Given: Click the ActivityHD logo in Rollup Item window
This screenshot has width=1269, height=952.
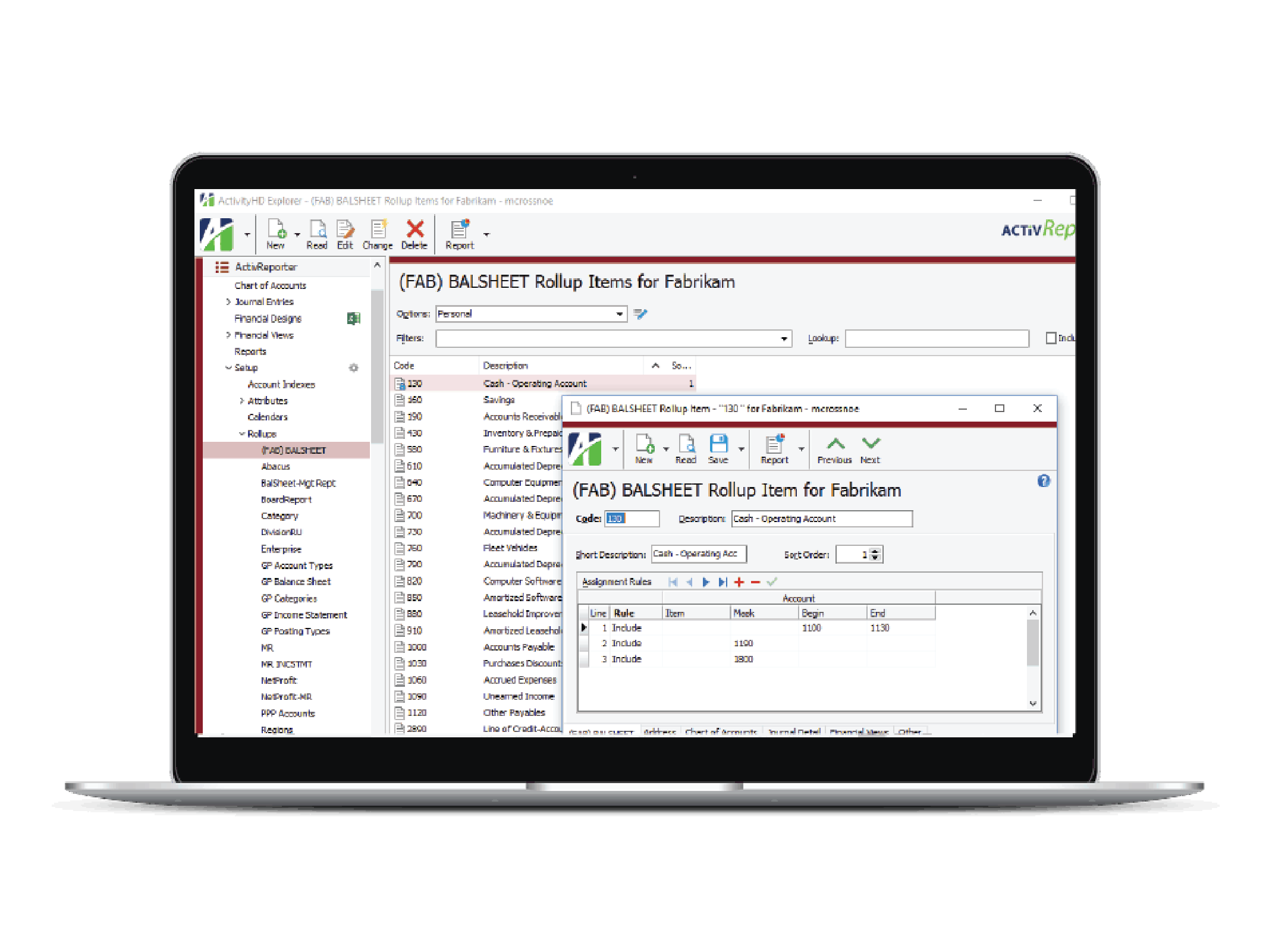Looking at the screenshot, I should click(585, 449).
